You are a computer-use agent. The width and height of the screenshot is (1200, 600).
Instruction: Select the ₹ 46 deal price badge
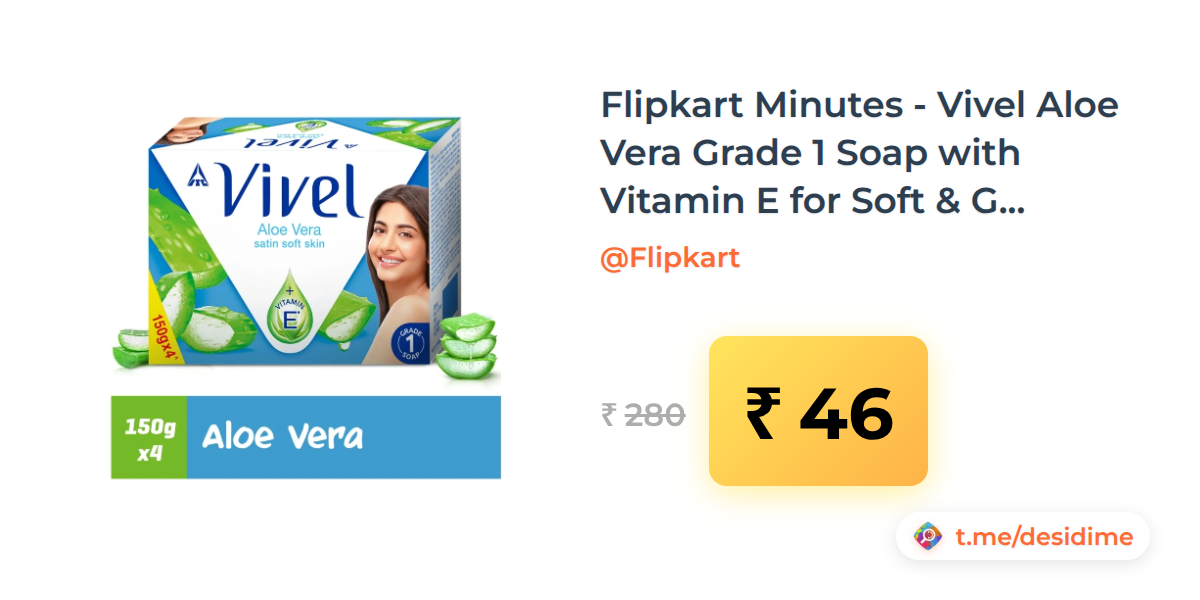tap(818, 411)
